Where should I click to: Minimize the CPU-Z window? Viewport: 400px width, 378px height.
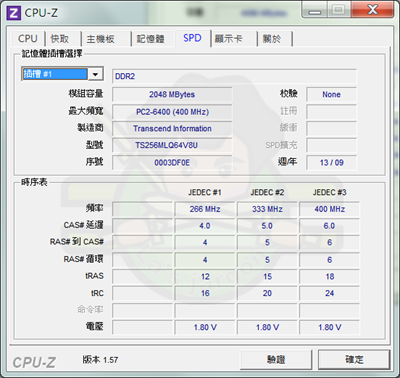click(x=314, y=11)
